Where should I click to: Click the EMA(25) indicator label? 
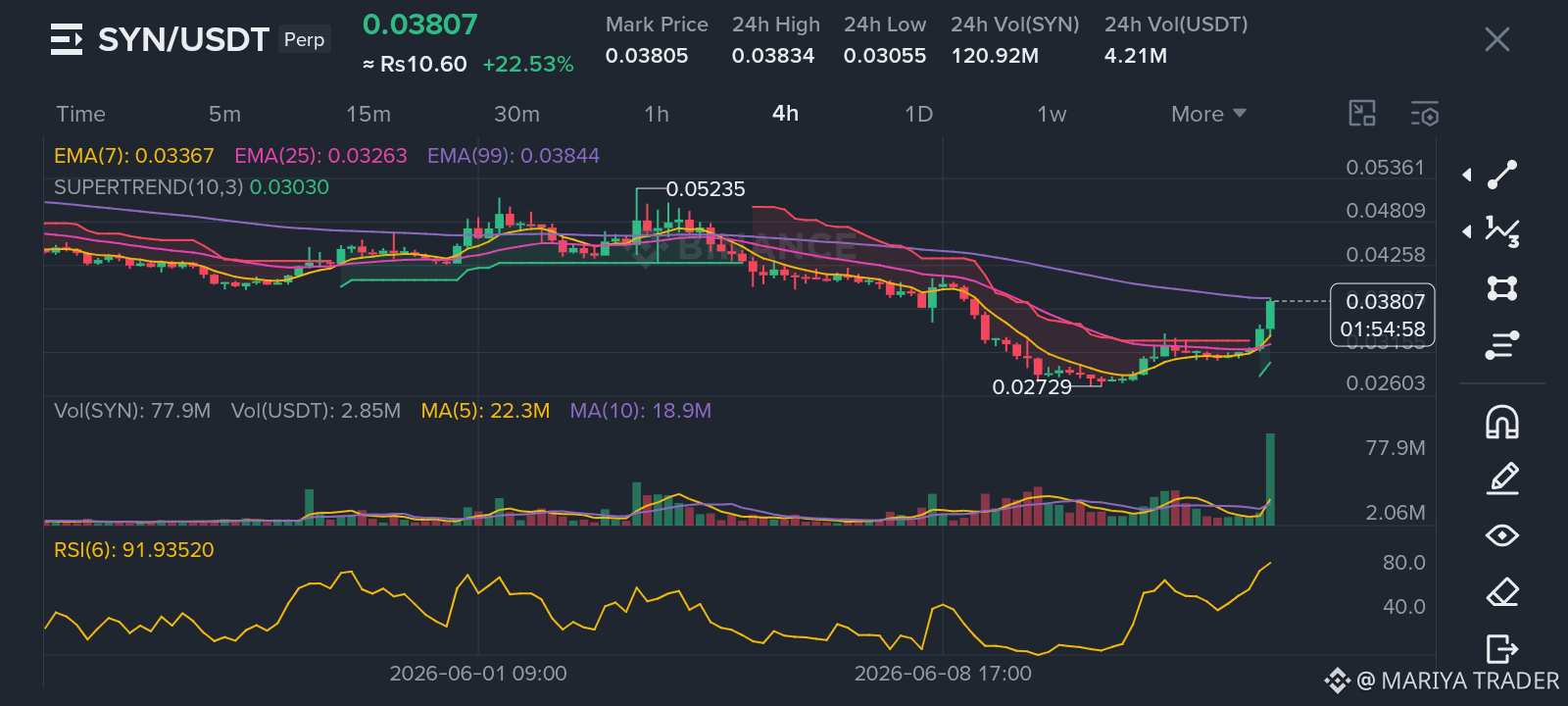[x=320, y=156]
